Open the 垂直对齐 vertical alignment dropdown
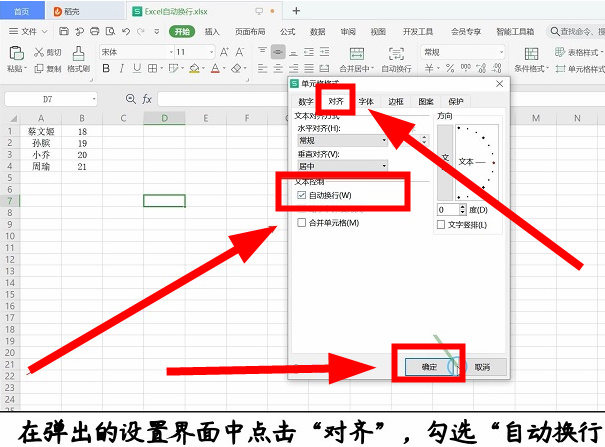The height and width of the screenshot is (447, 605). coord(343,166)
